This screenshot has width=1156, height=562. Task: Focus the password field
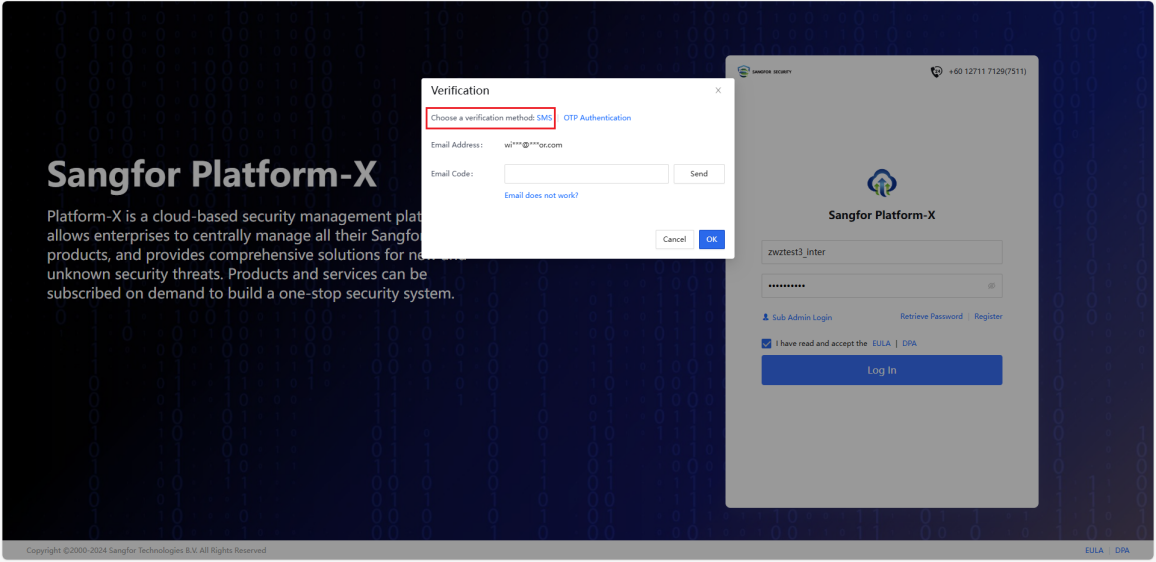pyautogui.click(x=882, y=286)
